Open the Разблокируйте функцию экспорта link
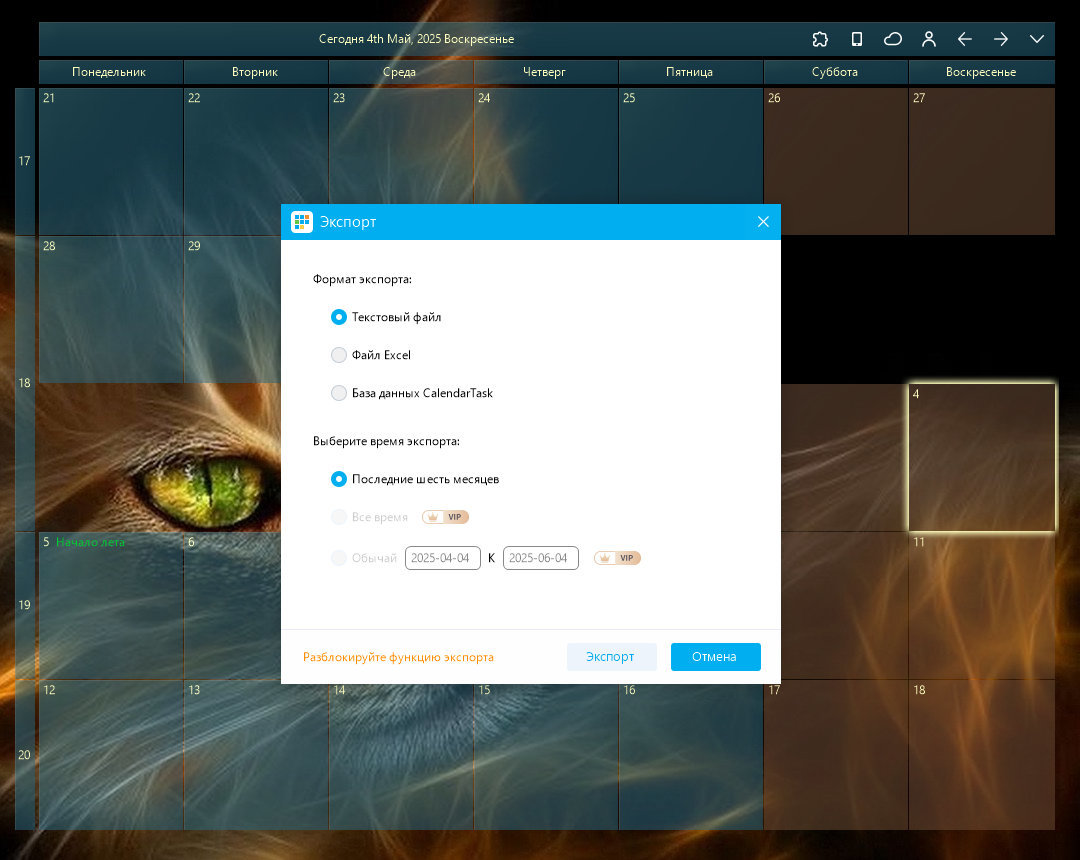This screenshot has height=860, width=1080. (398, 657)
